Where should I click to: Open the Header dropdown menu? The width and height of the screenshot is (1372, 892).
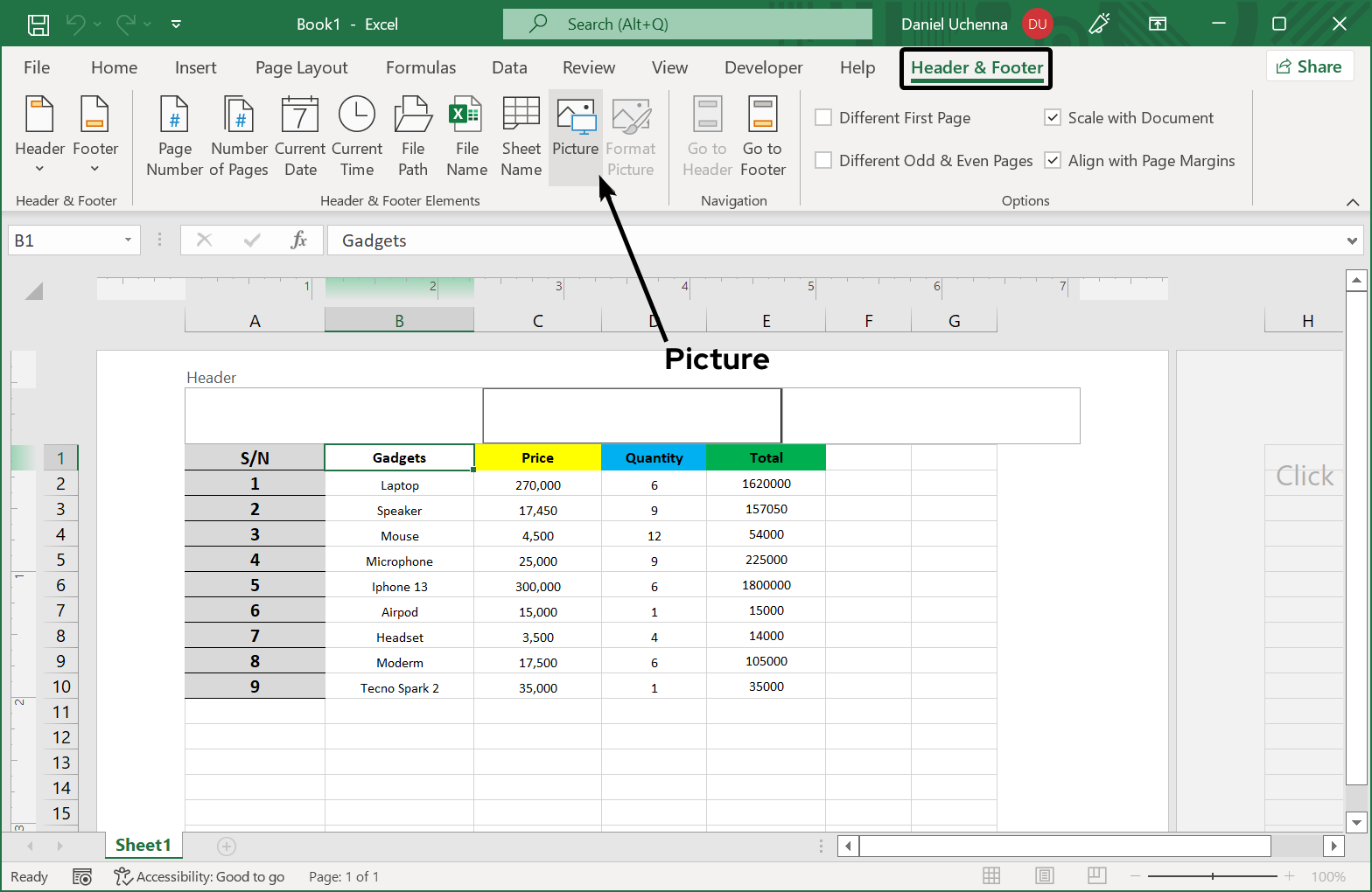[39, 136]
